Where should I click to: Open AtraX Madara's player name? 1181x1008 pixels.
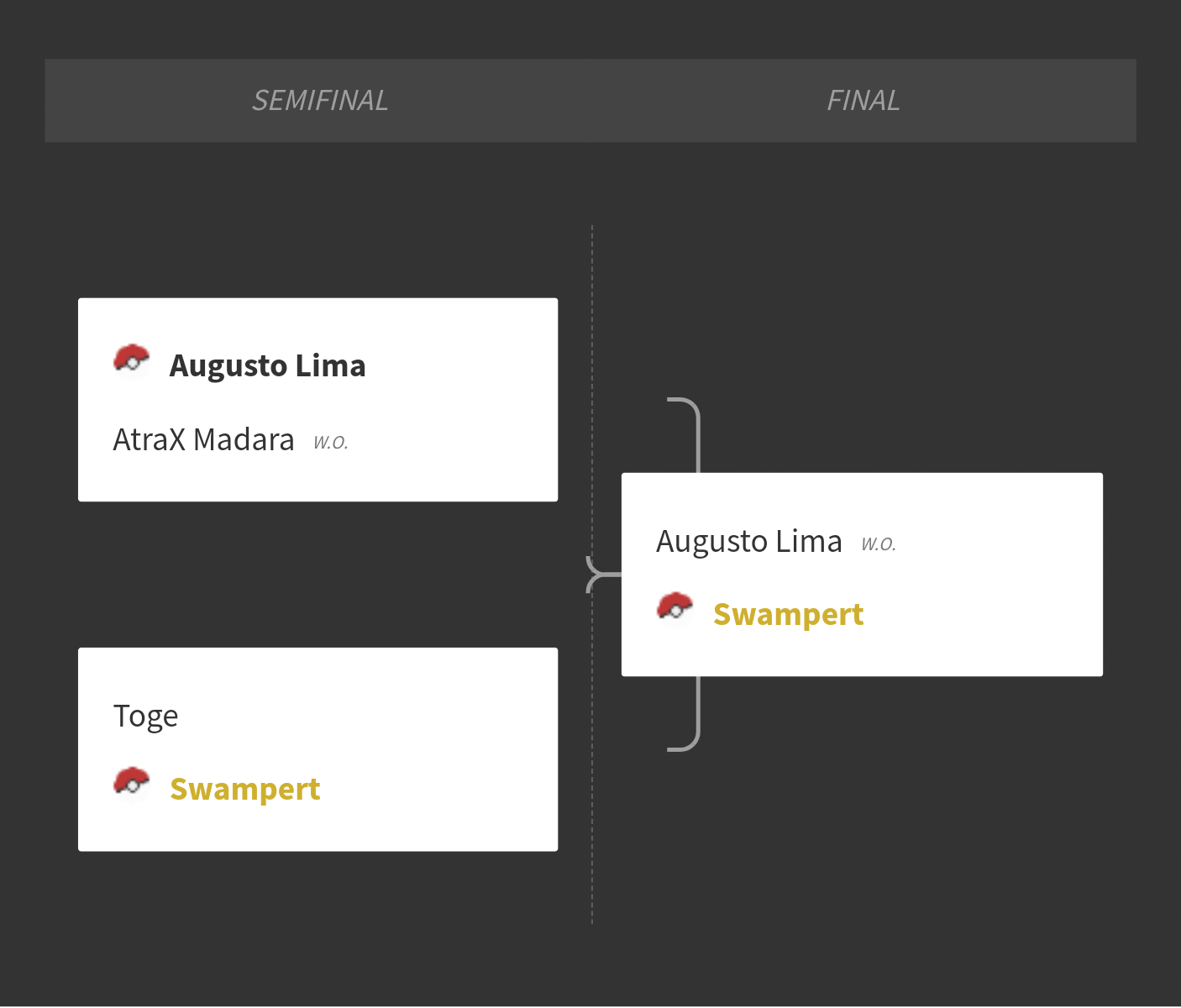click(x=204, y=439)
